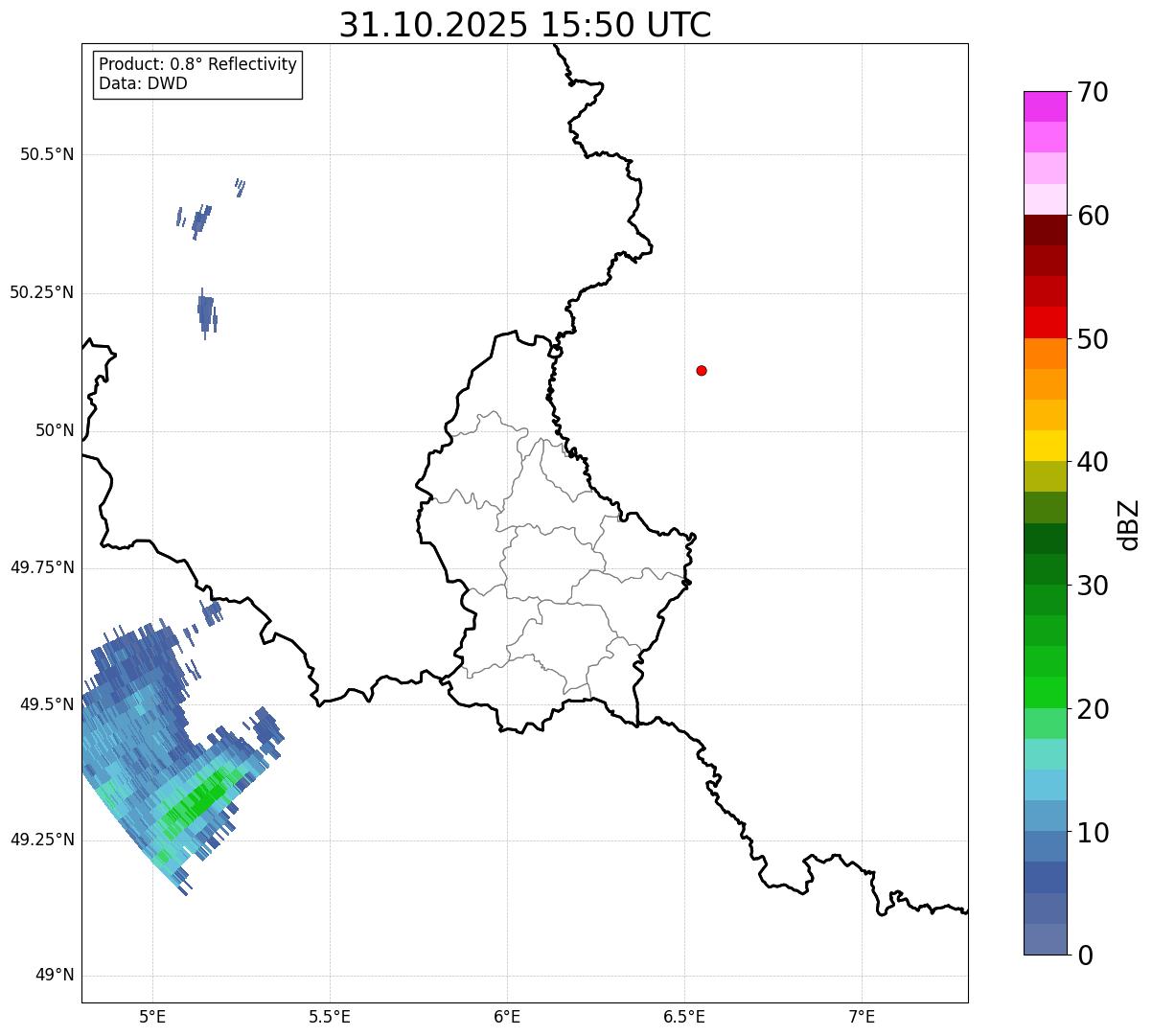
Task: Click the 7°E longitude label
Action: point(862,1017)
